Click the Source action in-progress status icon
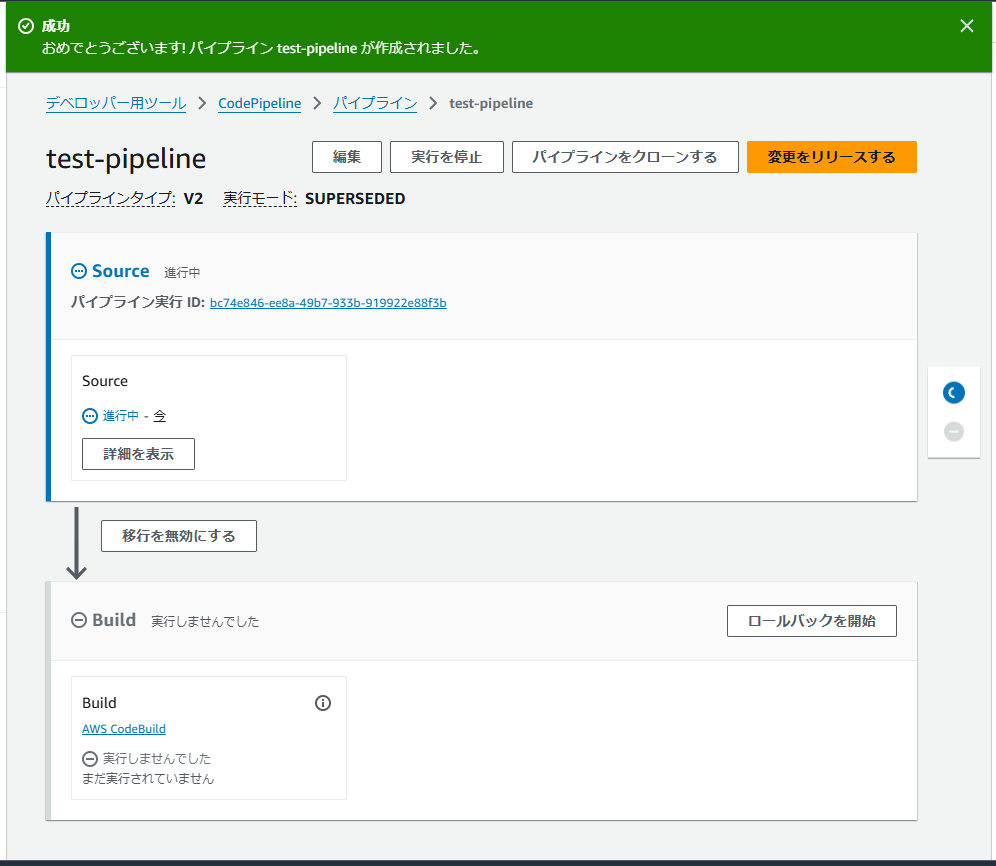The width and height of the screenshot is (996, 866). (x=90, y=416)
